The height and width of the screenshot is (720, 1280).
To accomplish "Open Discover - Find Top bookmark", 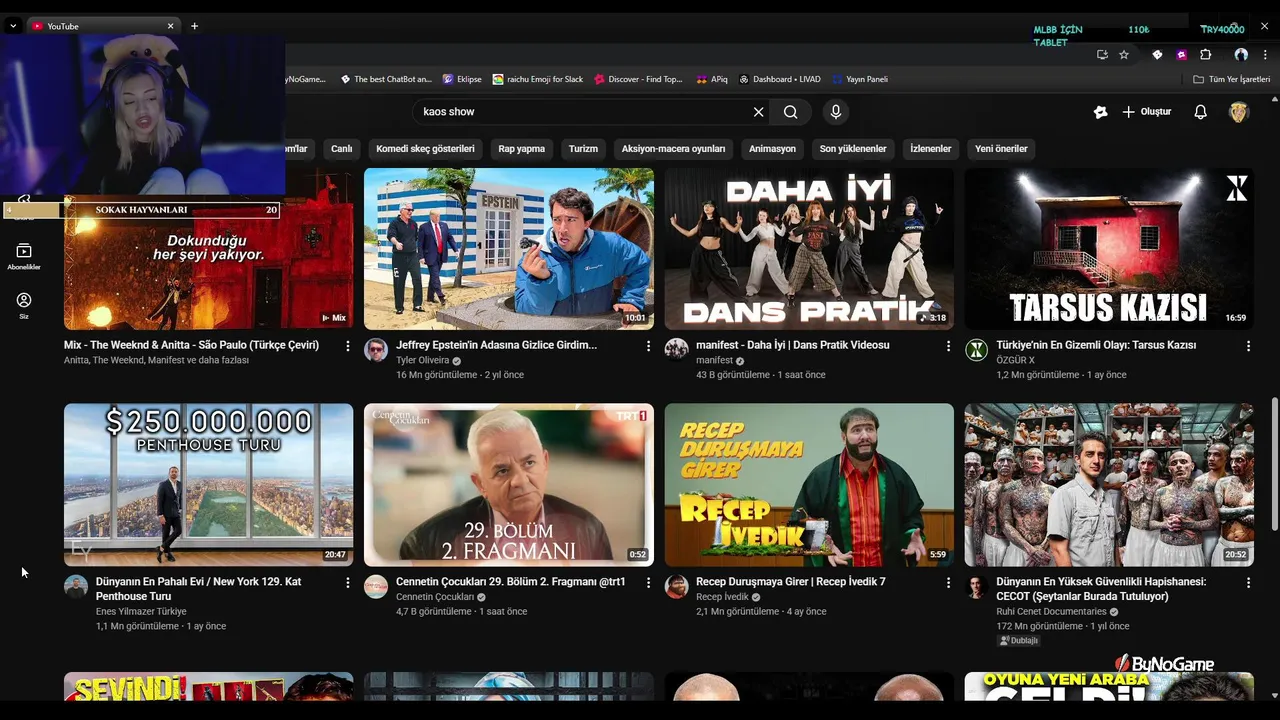I will [x=638, y=79].
